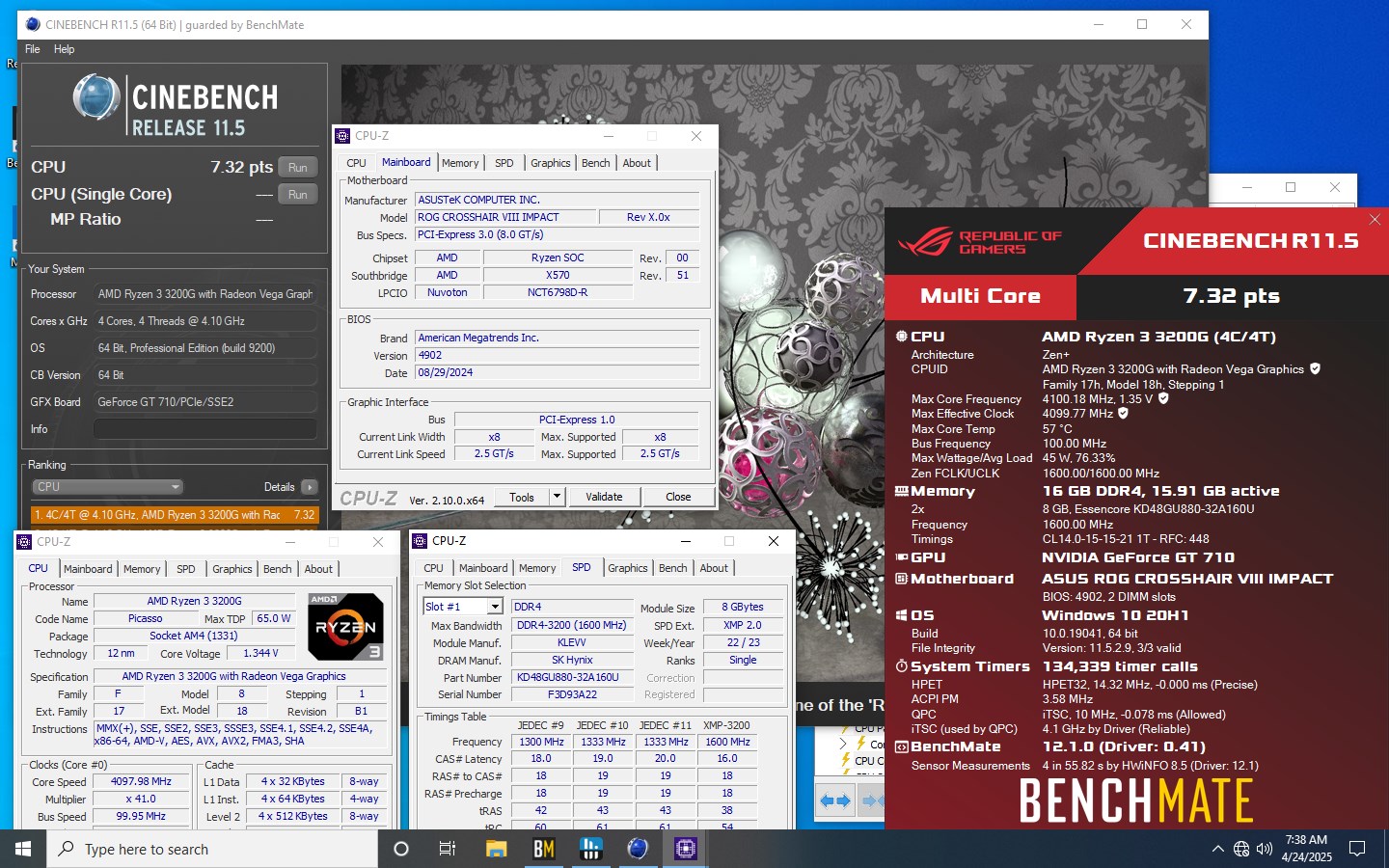Open Memory tab in the SPD CPU-Z window
This screenshot has height=868, width=1389.
pos(537,568)
